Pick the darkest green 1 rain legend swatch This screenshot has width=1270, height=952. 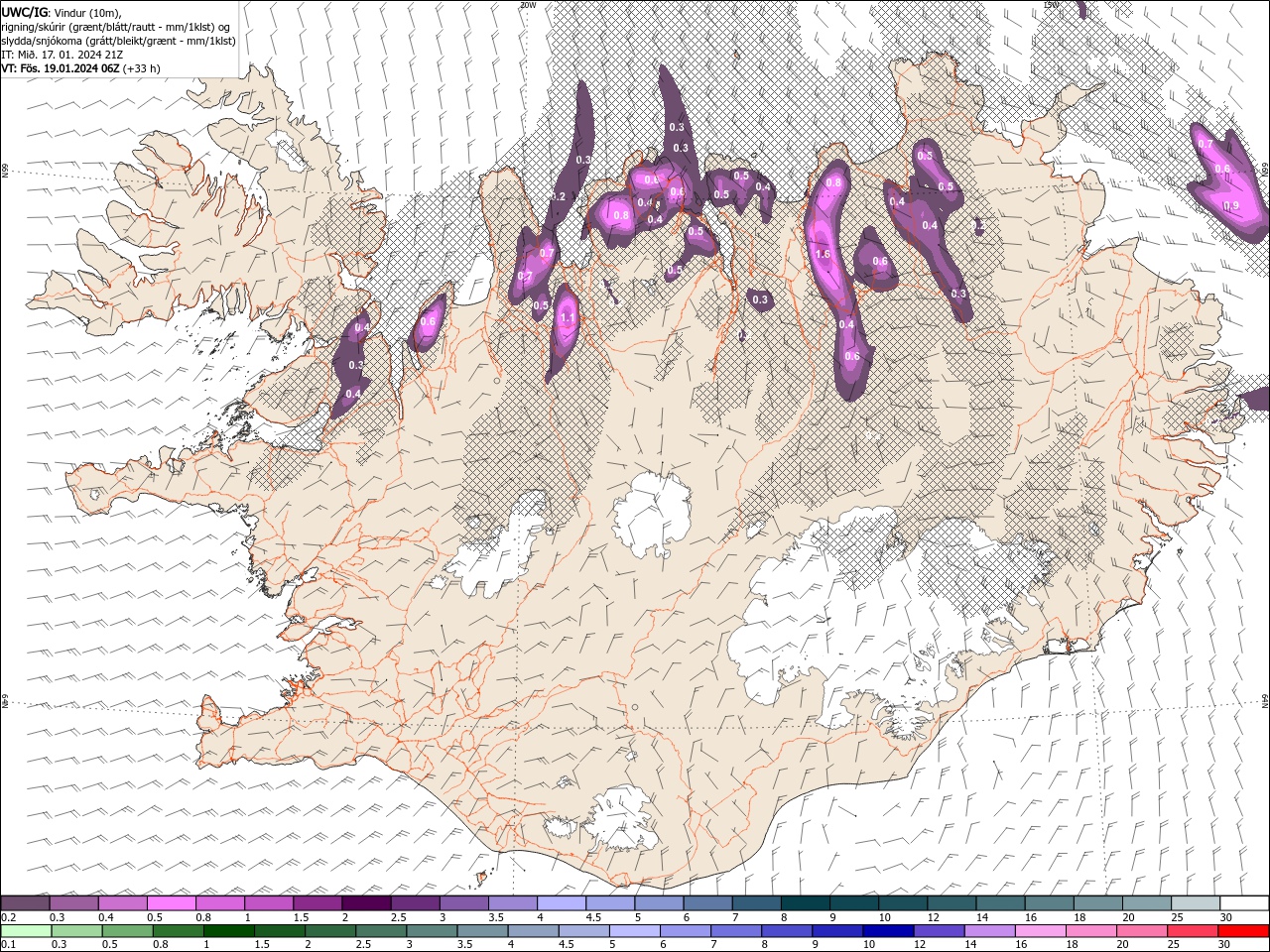click(228, 931)
